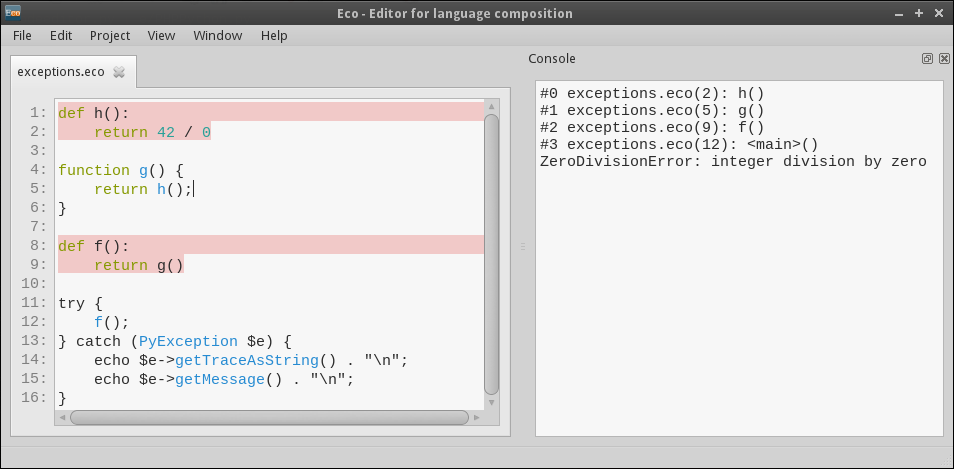This screenshot has height=469, width=954.
Task: Open the Window menu
Action: (x=217, y=35)
